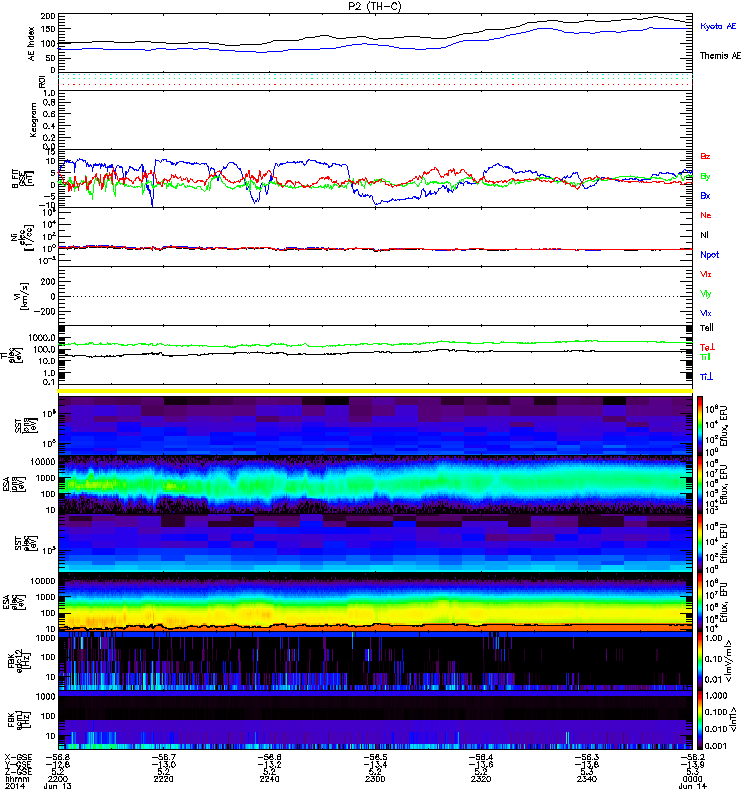Click the Vi [km/s] axis label
The image size is (750, 800).
click(x=23, y=296)
